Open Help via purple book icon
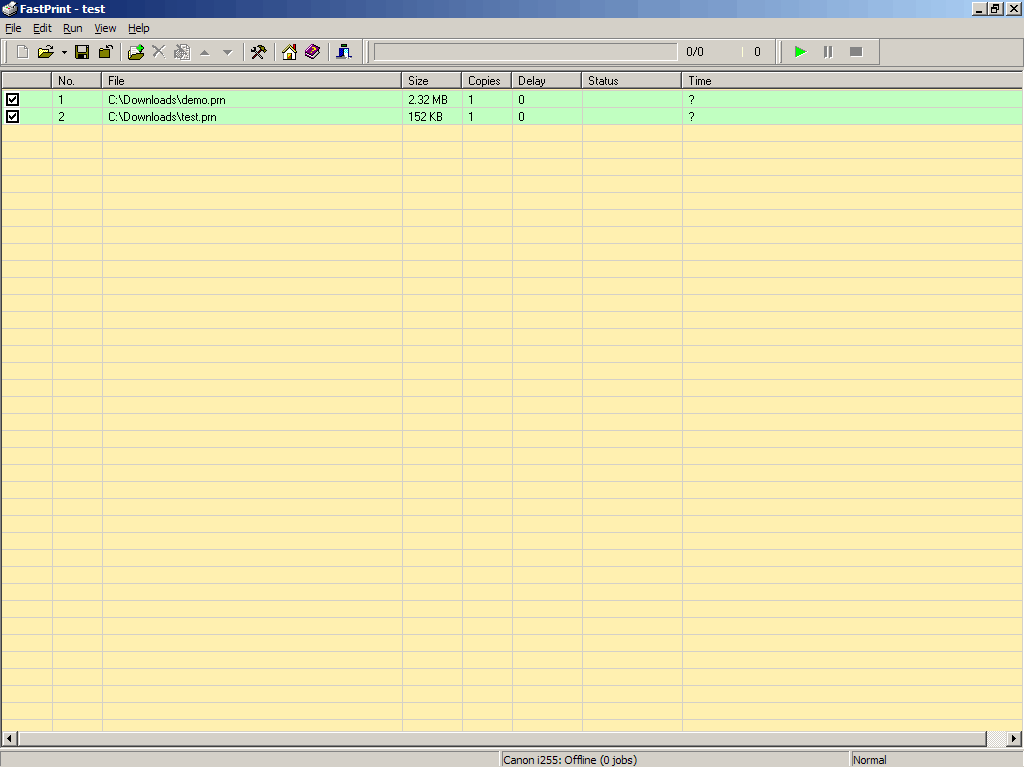1024x768 pixels. (x=312, y=52)
